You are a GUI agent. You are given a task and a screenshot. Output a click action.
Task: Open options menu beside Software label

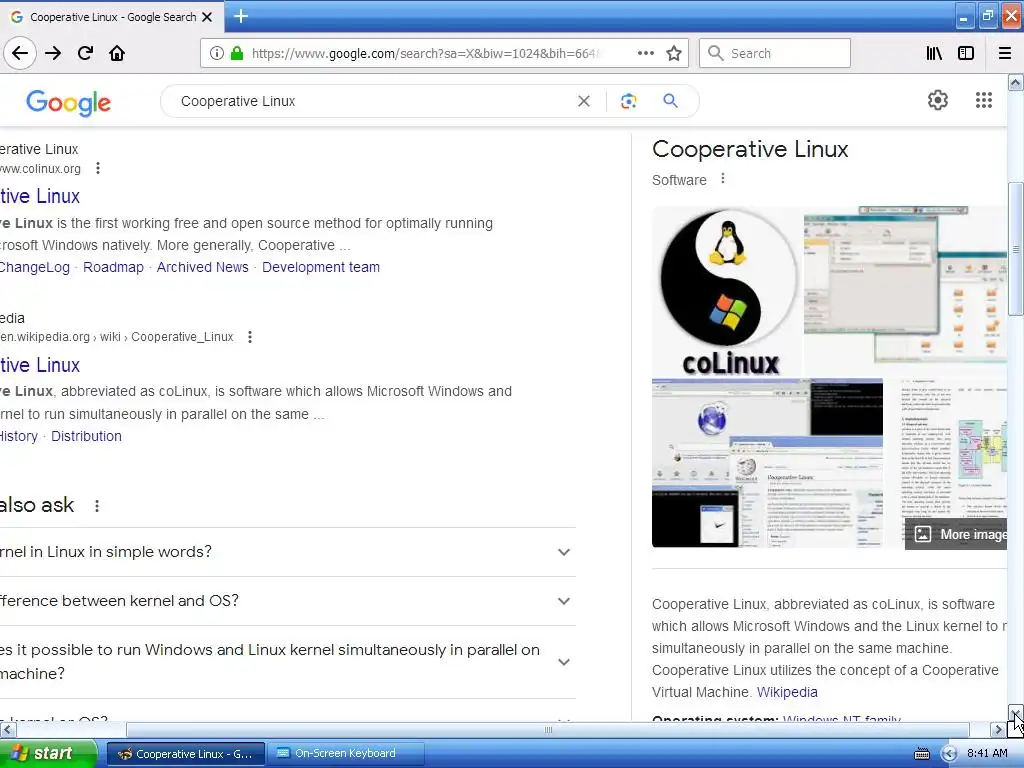point(722,179)
